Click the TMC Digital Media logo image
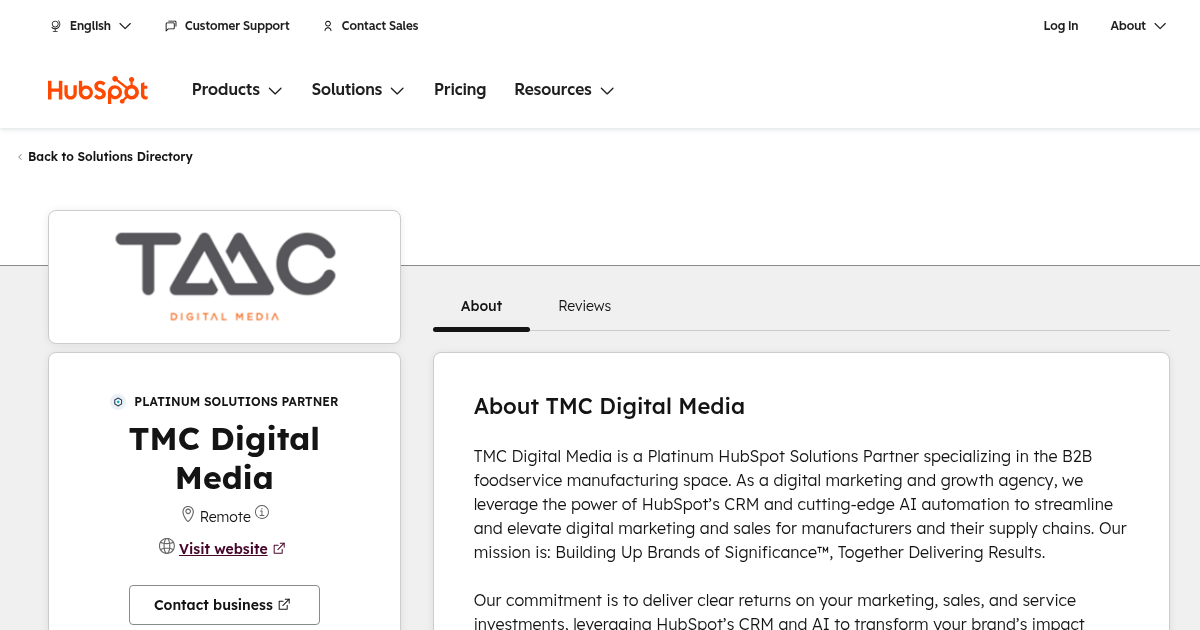 tap(225, 277)
